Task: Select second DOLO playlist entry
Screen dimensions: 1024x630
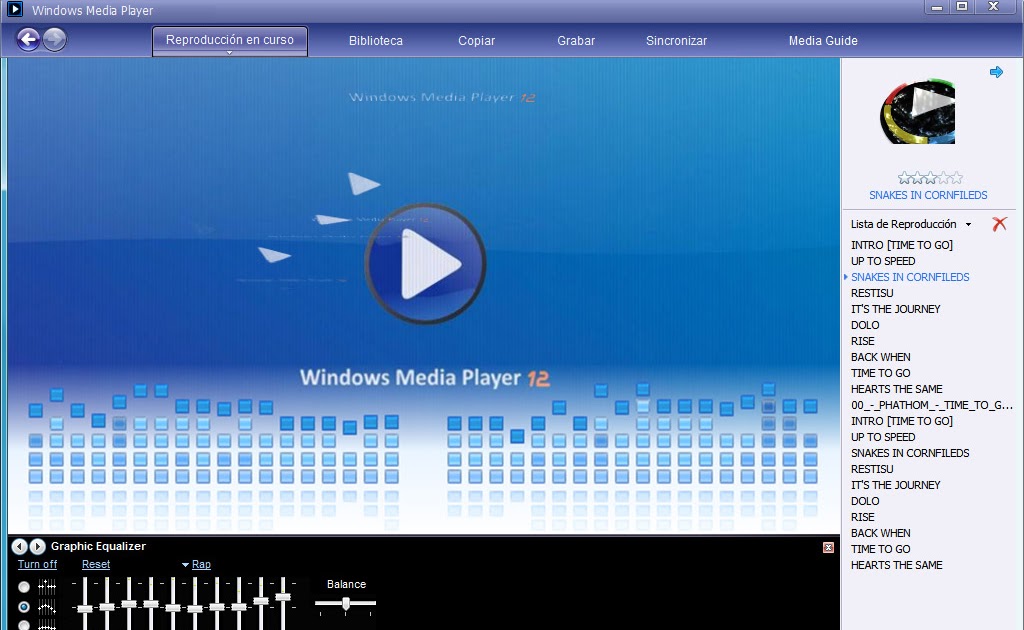Action: pyautogui.click(x=865, y=501)
